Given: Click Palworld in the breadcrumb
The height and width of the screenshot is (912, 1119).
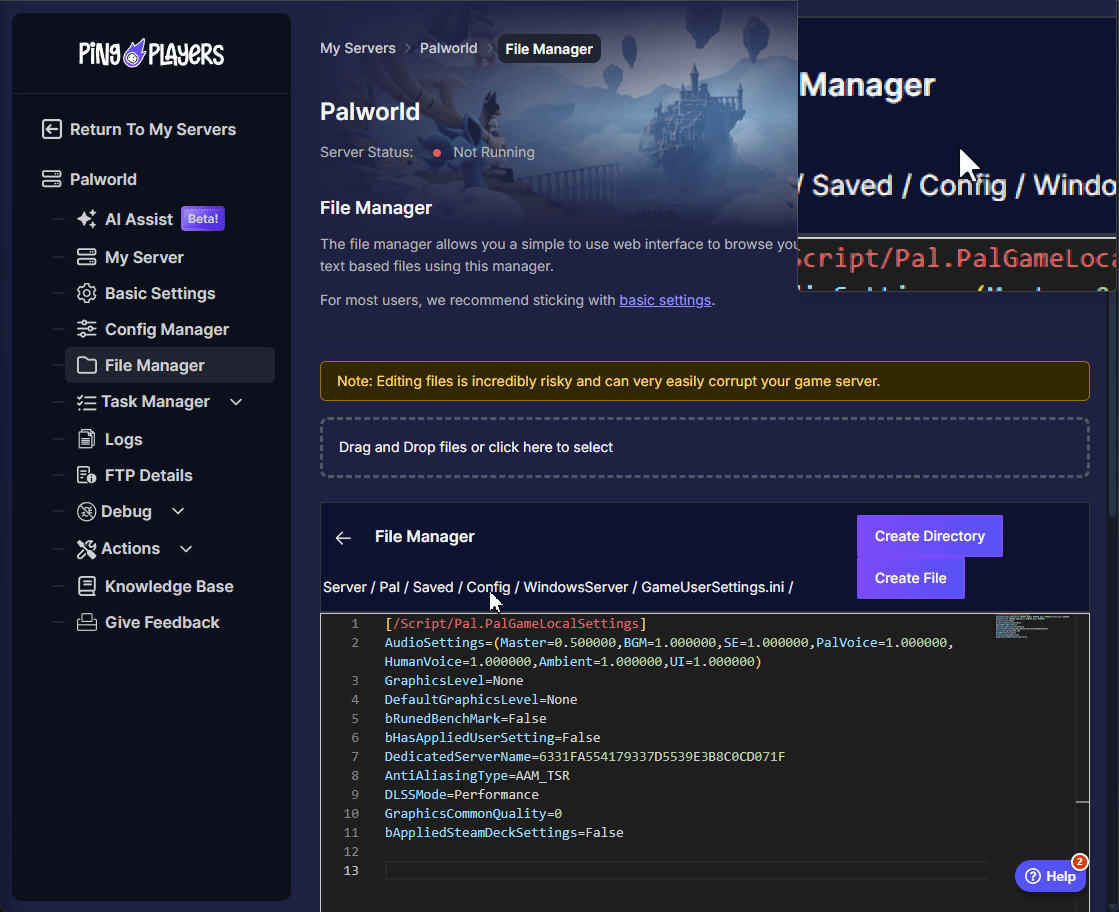Looking at the screenshot, I should [448, 48].
